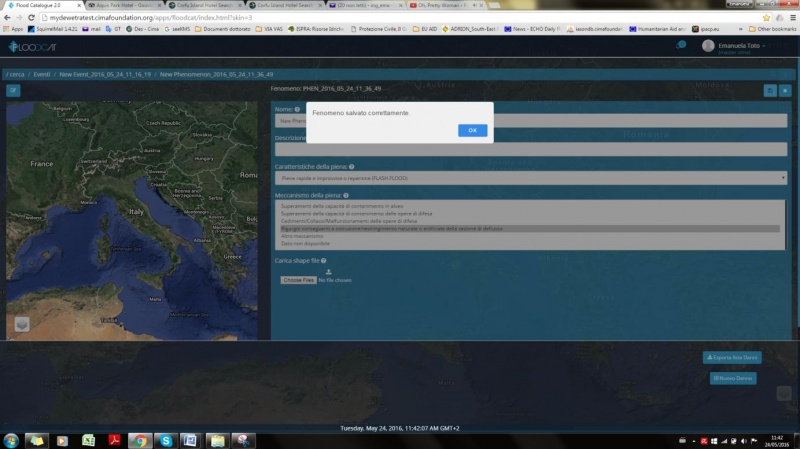
Task: Open Windows Start menu
Action: tap(11, 441)
